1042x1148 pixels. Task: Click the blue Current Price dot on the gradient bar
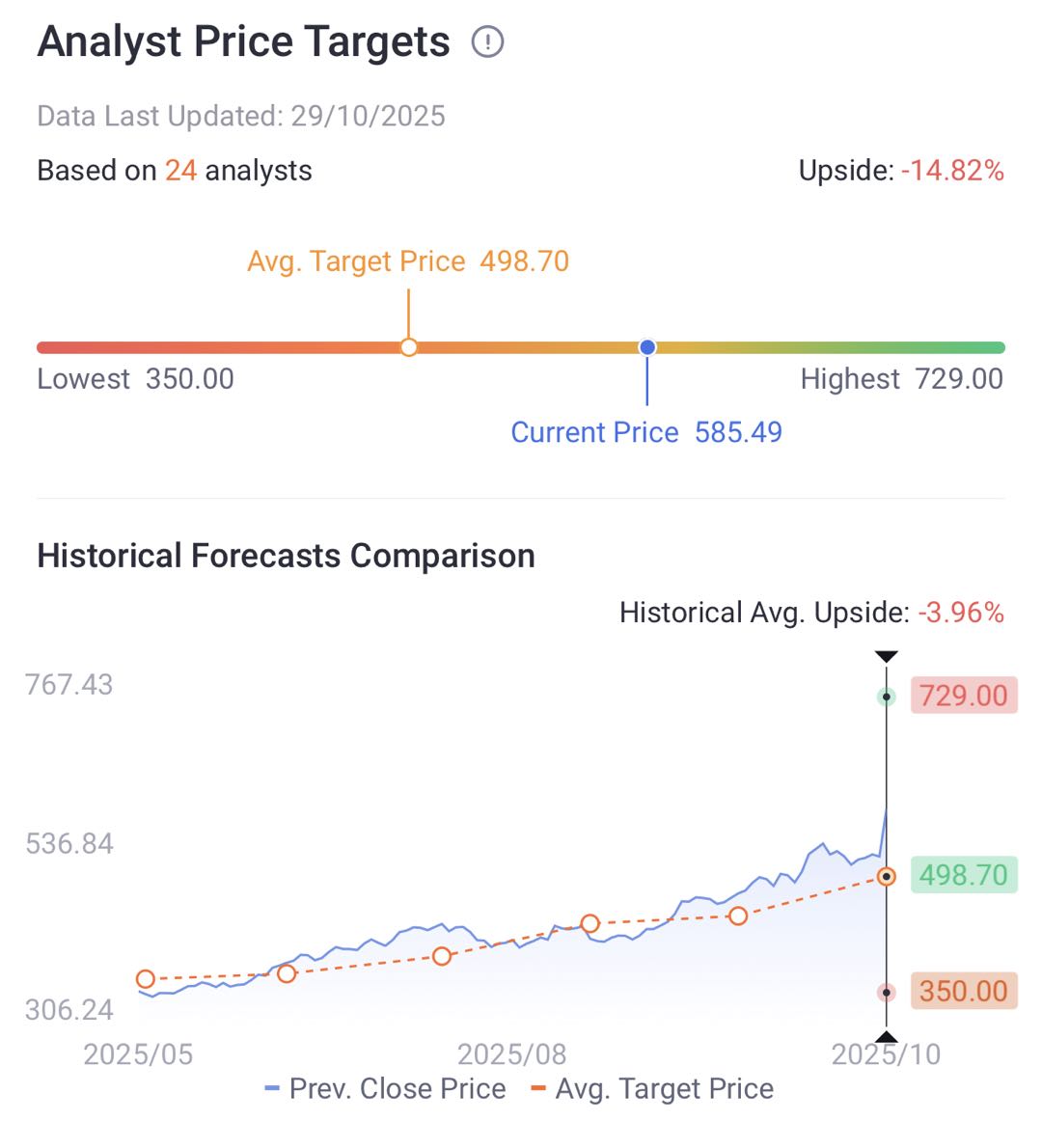point(647,347)
